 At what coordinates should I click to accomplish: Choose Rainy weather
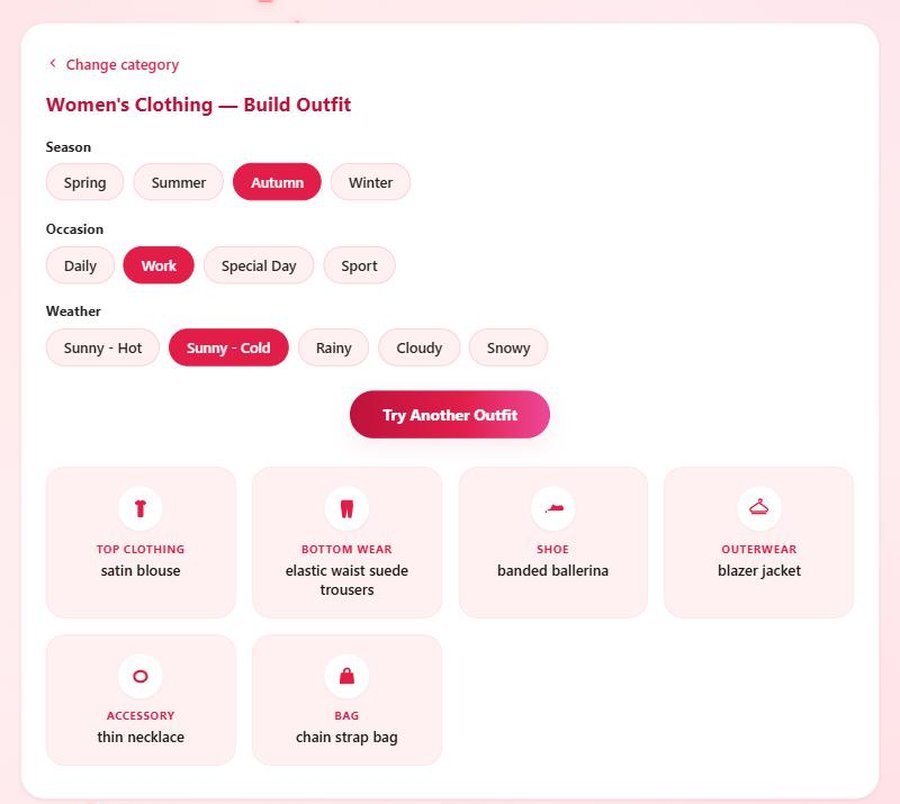coord(333,348)
